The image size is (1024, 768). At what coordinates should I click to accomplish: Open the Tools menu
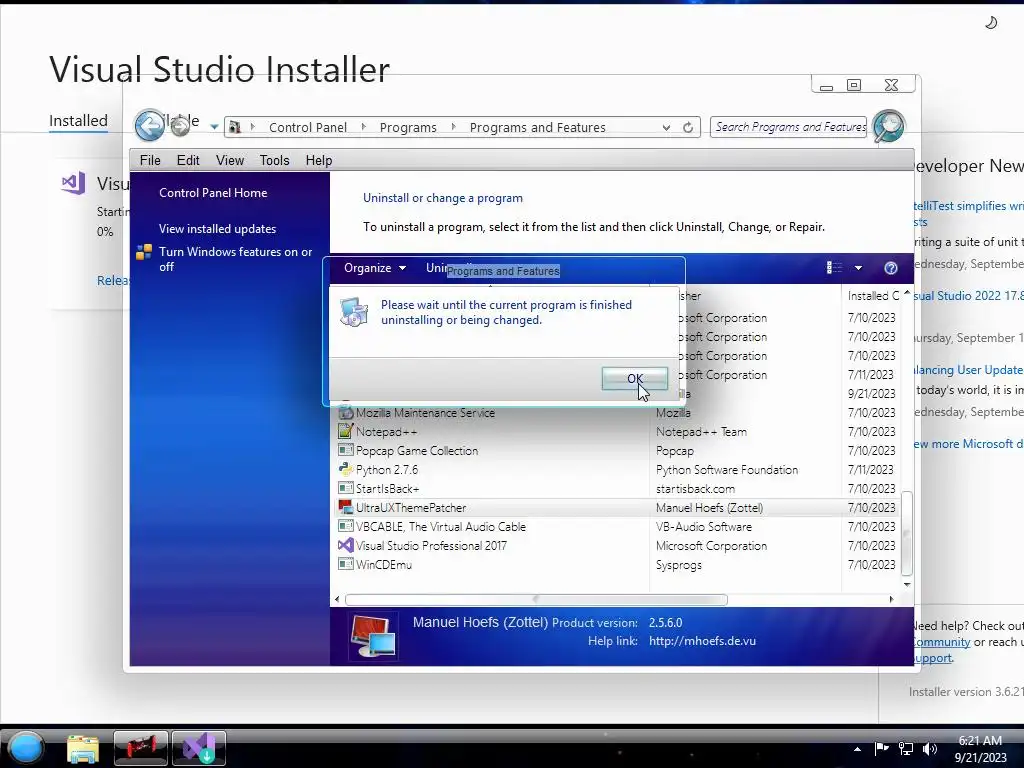pos(274,160)
